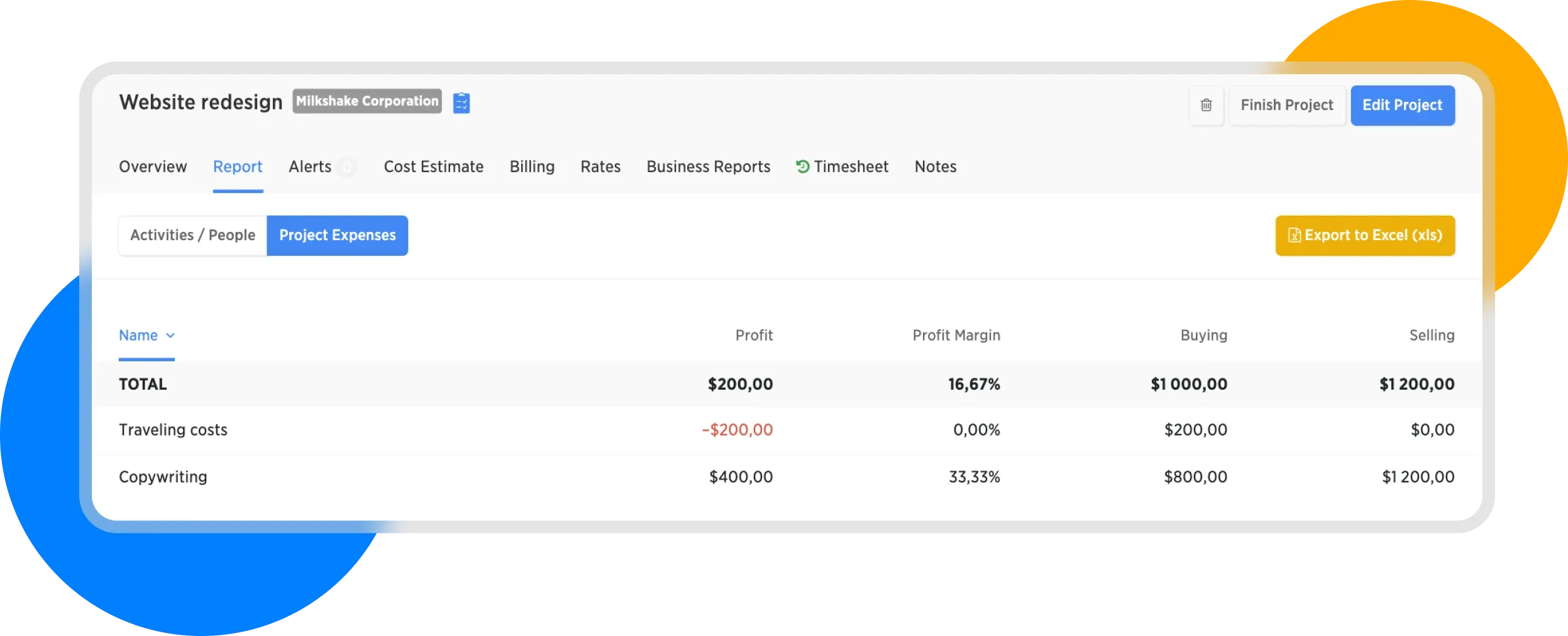
Task: Click the trash delete project icon
Action: [1205, 106]
